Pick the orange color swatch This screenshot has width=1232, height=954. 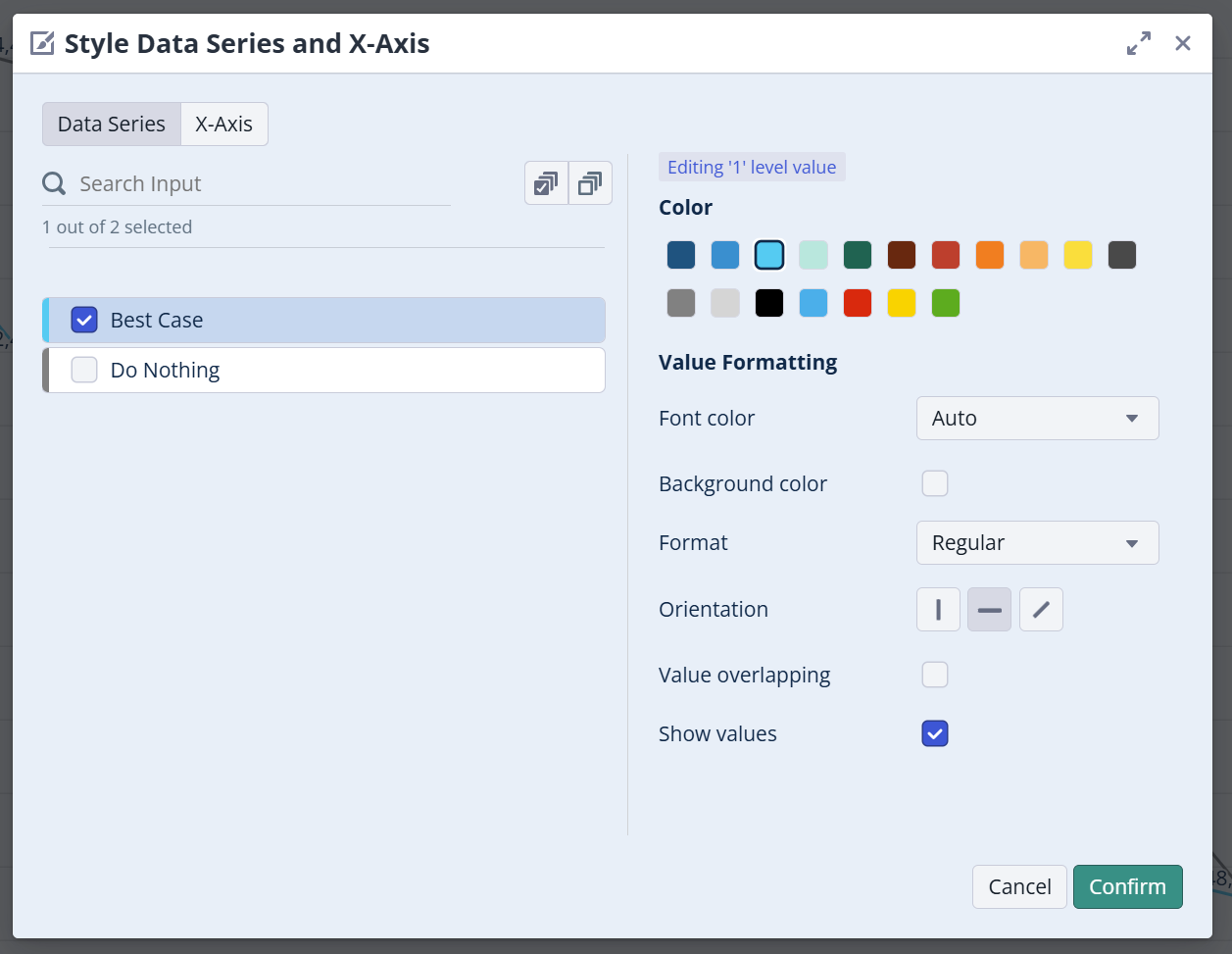pyautogui.click(x=990, y=255)
